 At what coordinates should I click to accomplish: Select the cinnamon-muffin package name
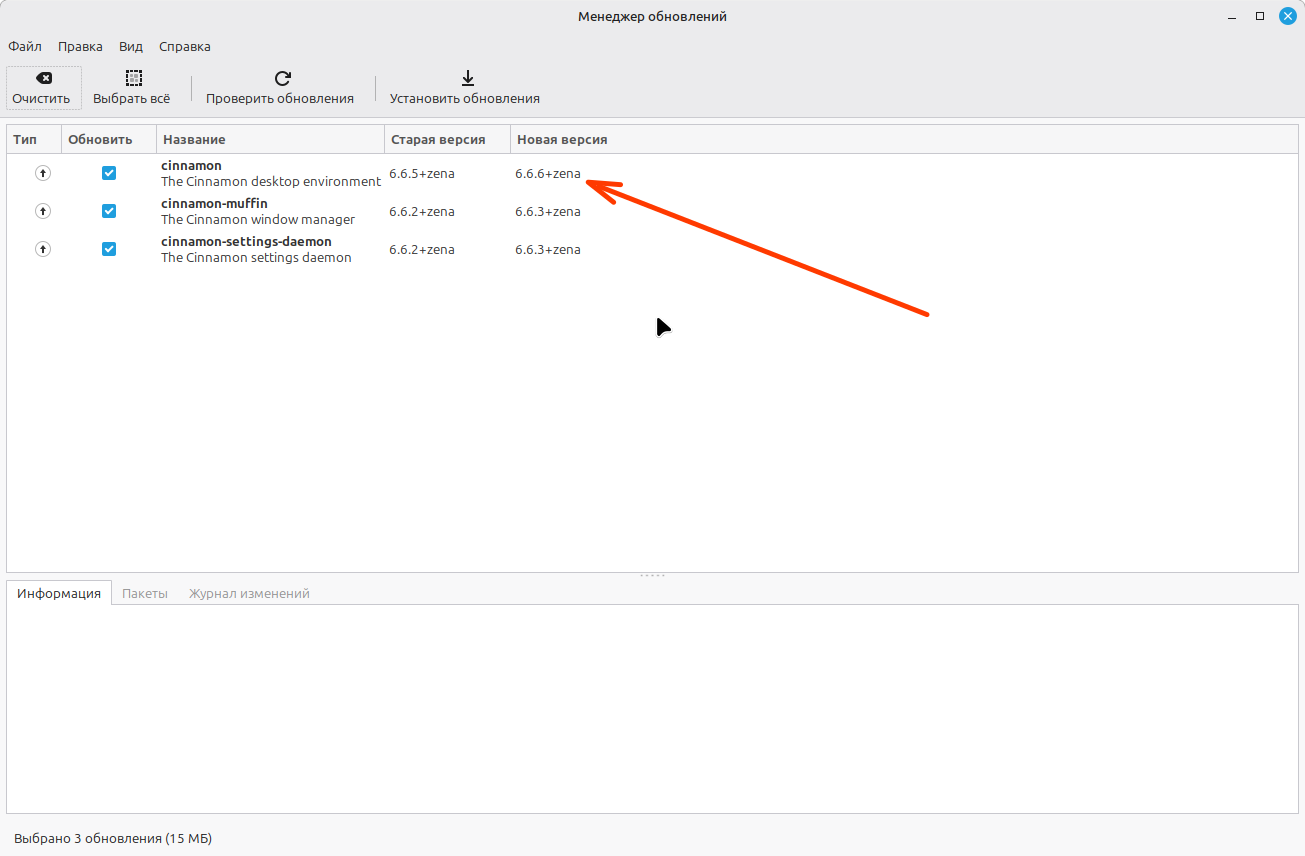tap(214, 203)
